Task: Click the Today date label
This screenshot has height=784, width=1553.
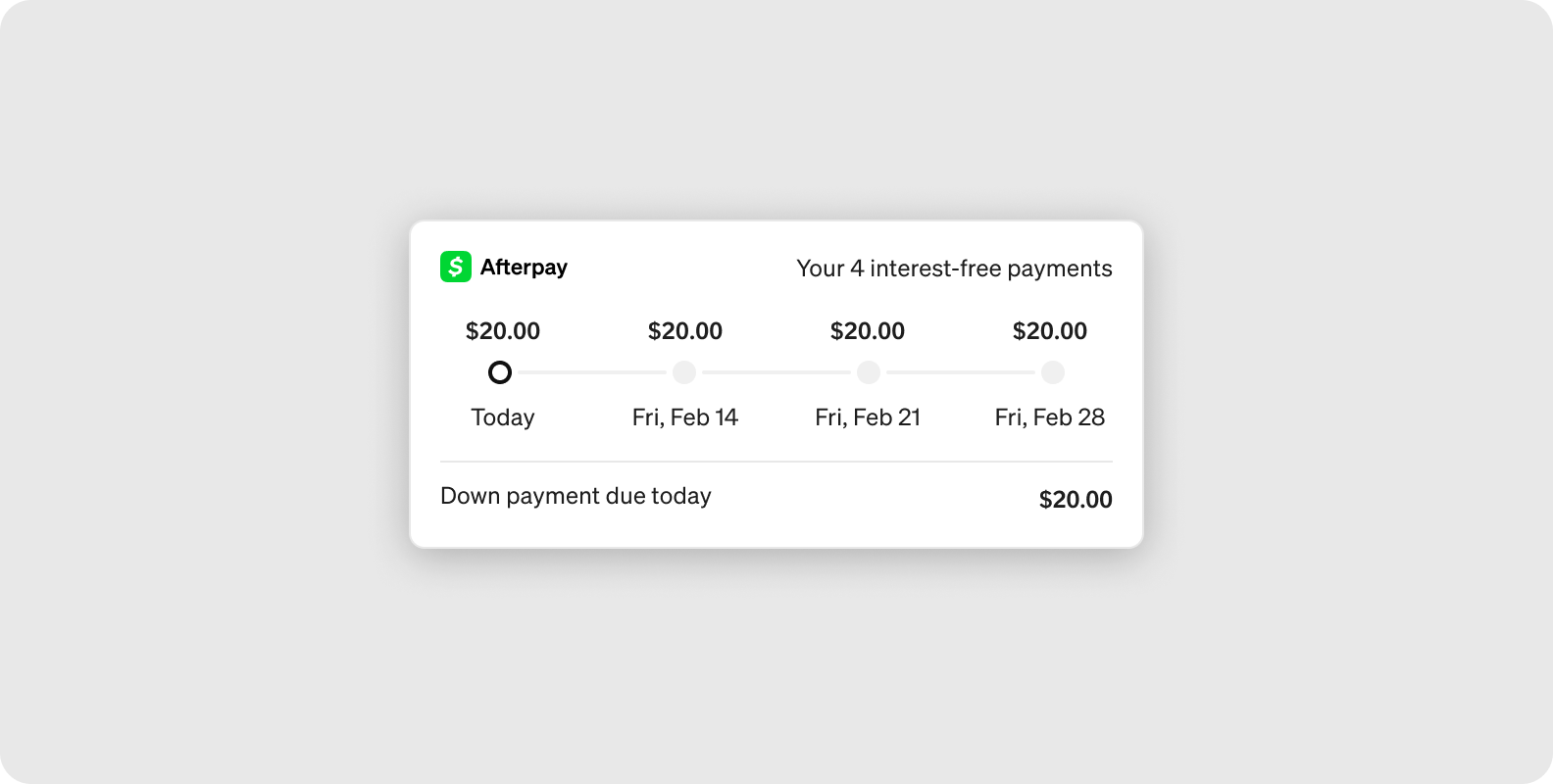Action: pos(503,417)
